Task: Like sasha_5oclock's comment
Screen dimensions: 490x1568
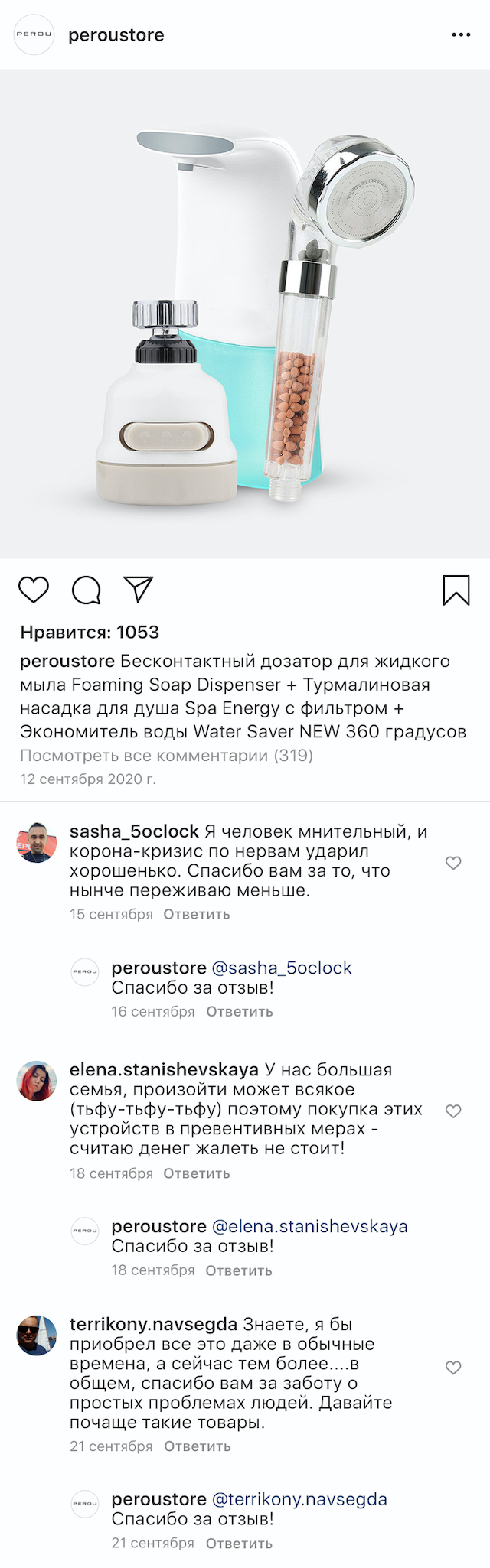Action: 453,863
